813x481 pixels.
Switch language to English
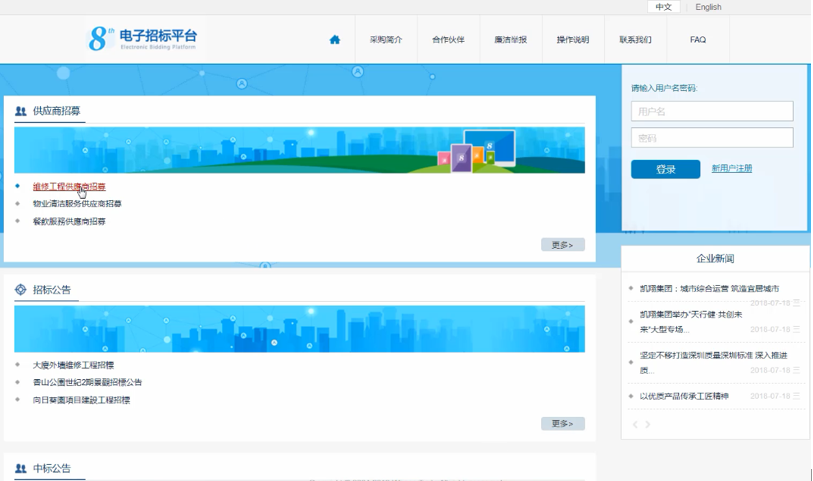pos(708,7)
